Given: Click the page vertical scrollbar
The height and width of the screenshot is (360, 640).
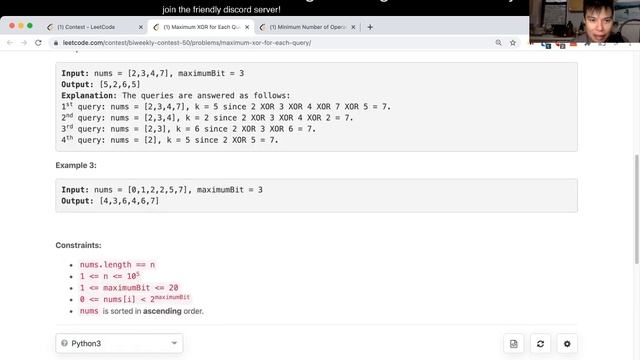Looking at the screenshot, I should (636, 209).
